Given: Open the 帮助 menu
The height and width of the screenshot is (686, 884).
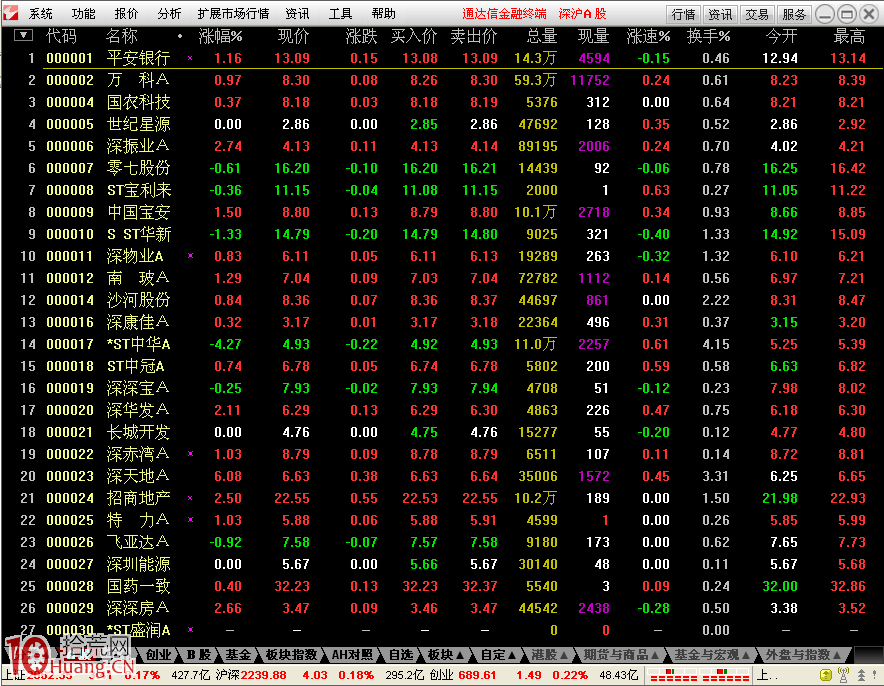Looking at the screenshot, I should (x=383, y=14).
